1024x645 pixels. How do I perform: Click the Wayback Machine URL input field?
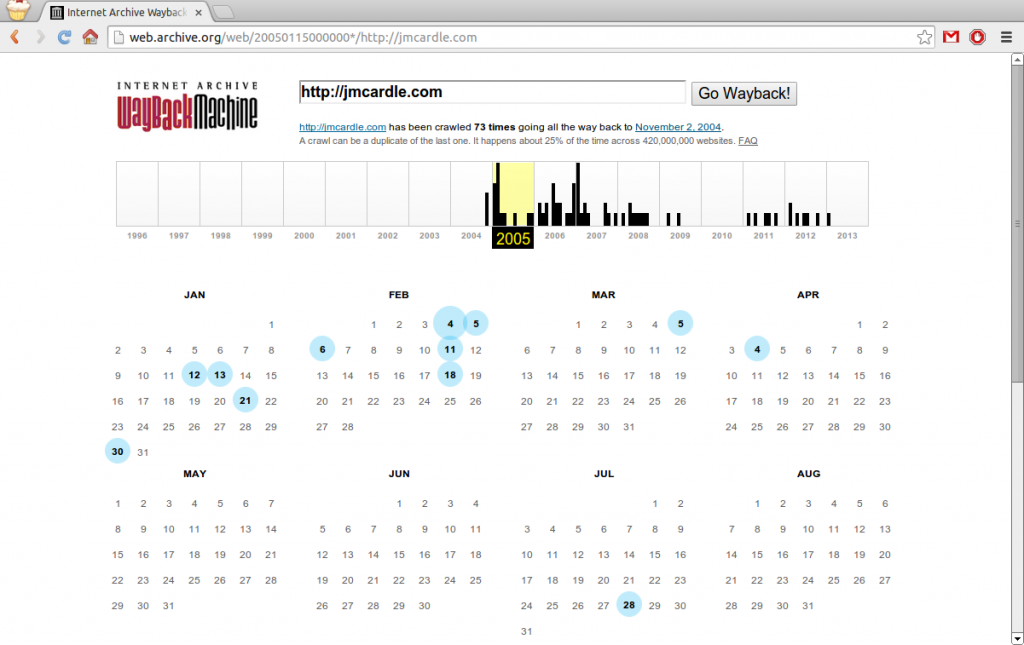[x=492, y=92]
